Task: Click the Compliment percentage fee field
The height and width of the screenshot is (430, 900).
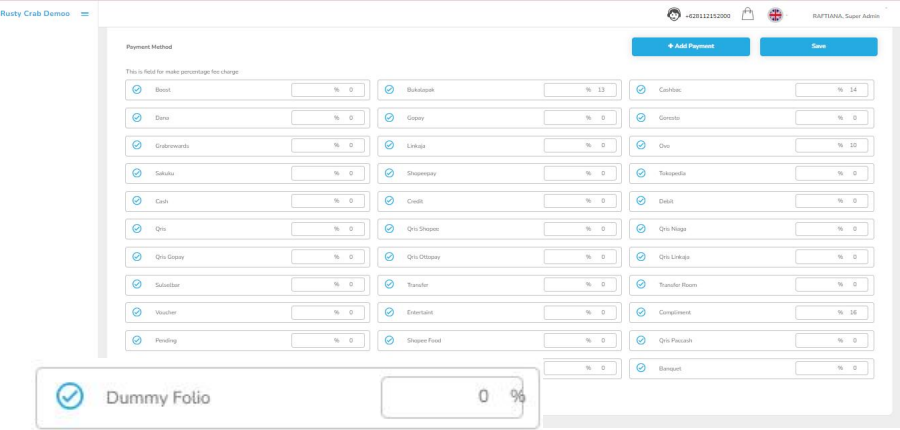Action: coord(831,313)
